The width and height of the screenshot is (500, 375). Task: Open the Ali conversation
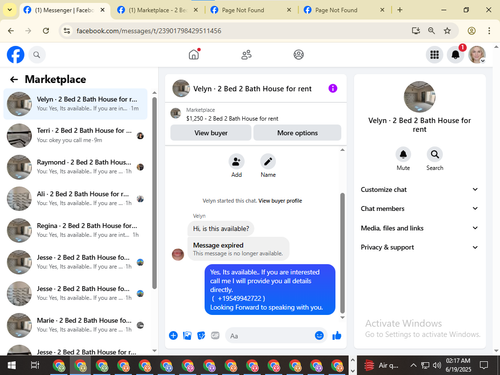pyautogui.click(x=75, y=199)
